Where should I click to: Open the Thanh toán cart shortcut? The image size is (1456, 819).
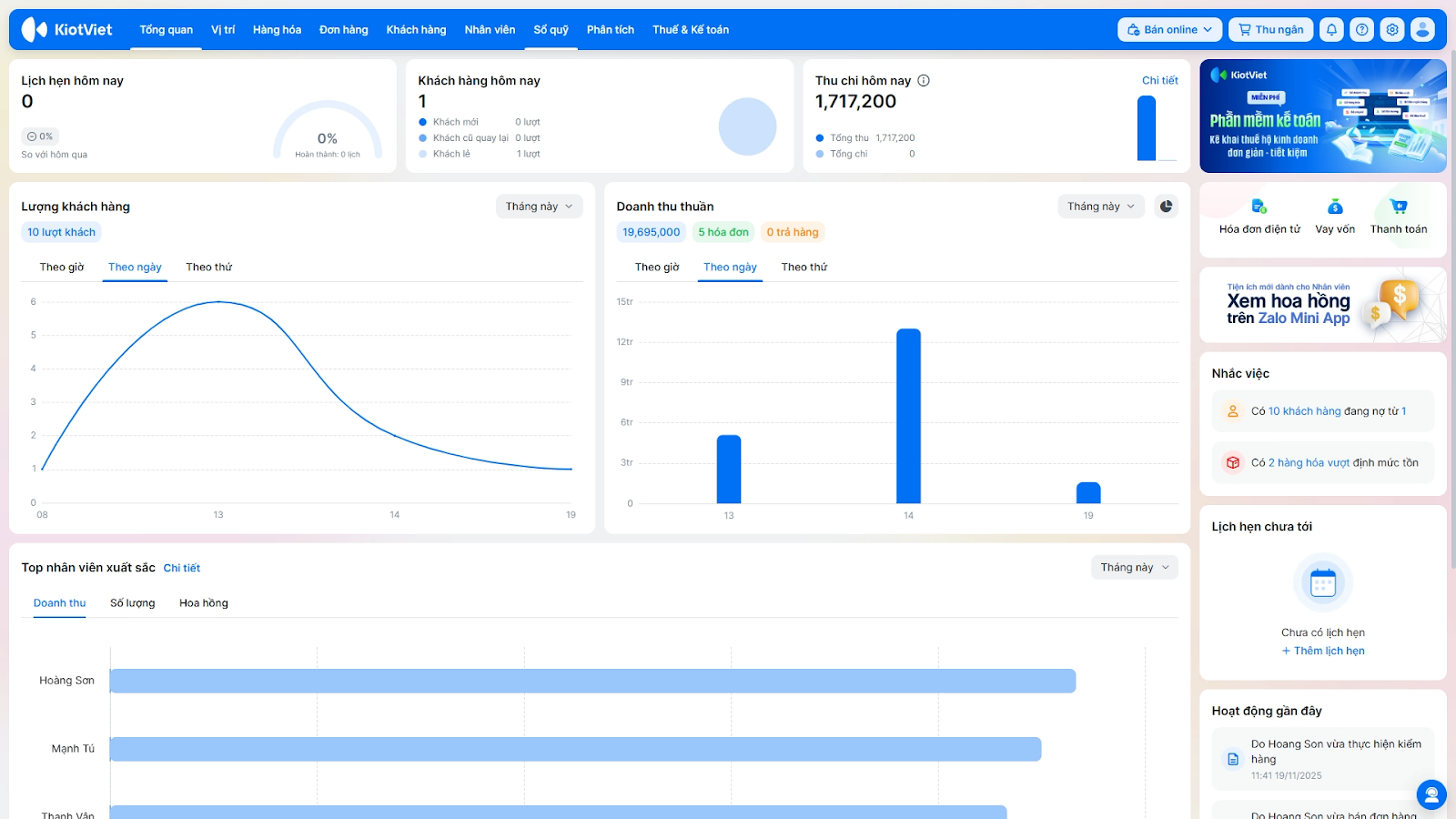click(x=1399, y=217)
